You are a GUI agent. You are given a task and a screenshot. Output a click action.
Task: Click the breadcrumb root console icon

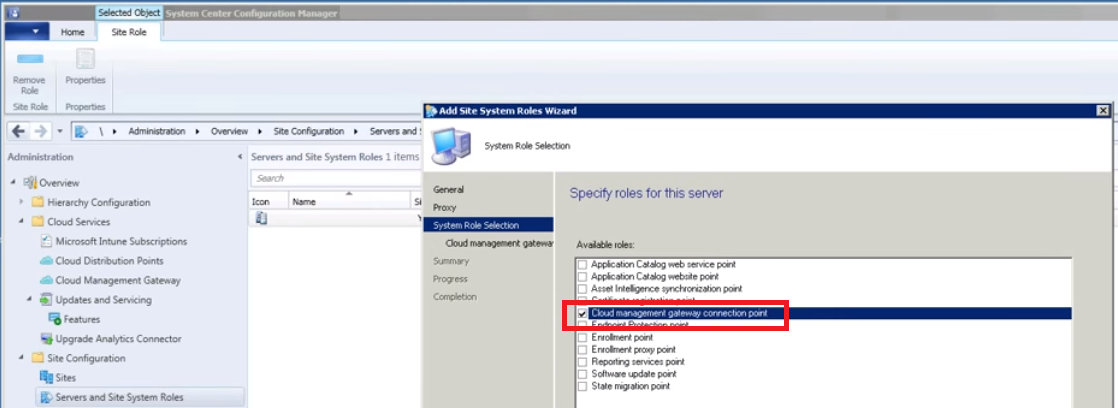pos(81,131)
